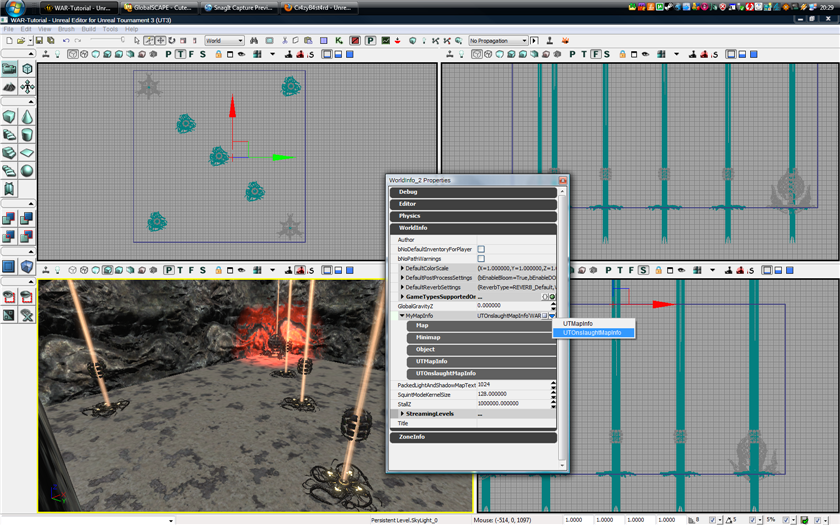Open the World coordinate system dropdown
This screenshot has width=840, height=525.
click(224, 41)
